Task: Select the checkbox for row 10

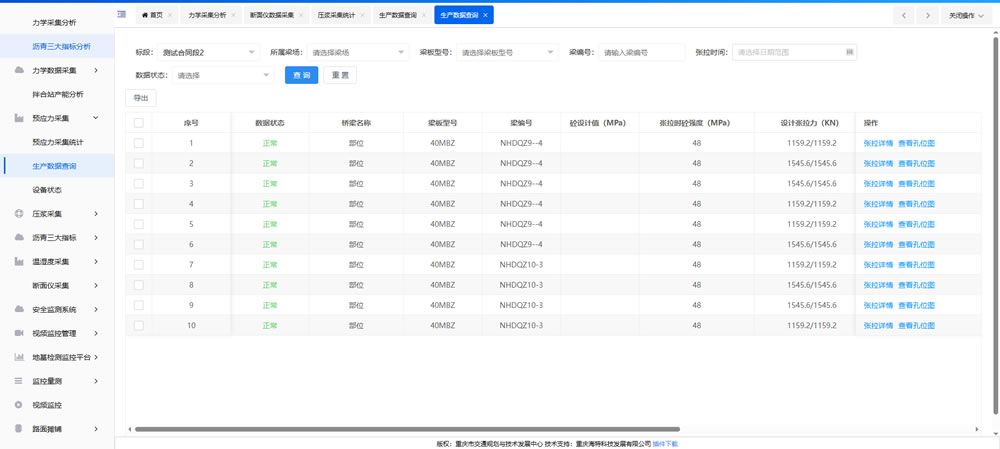Action: 139,326
